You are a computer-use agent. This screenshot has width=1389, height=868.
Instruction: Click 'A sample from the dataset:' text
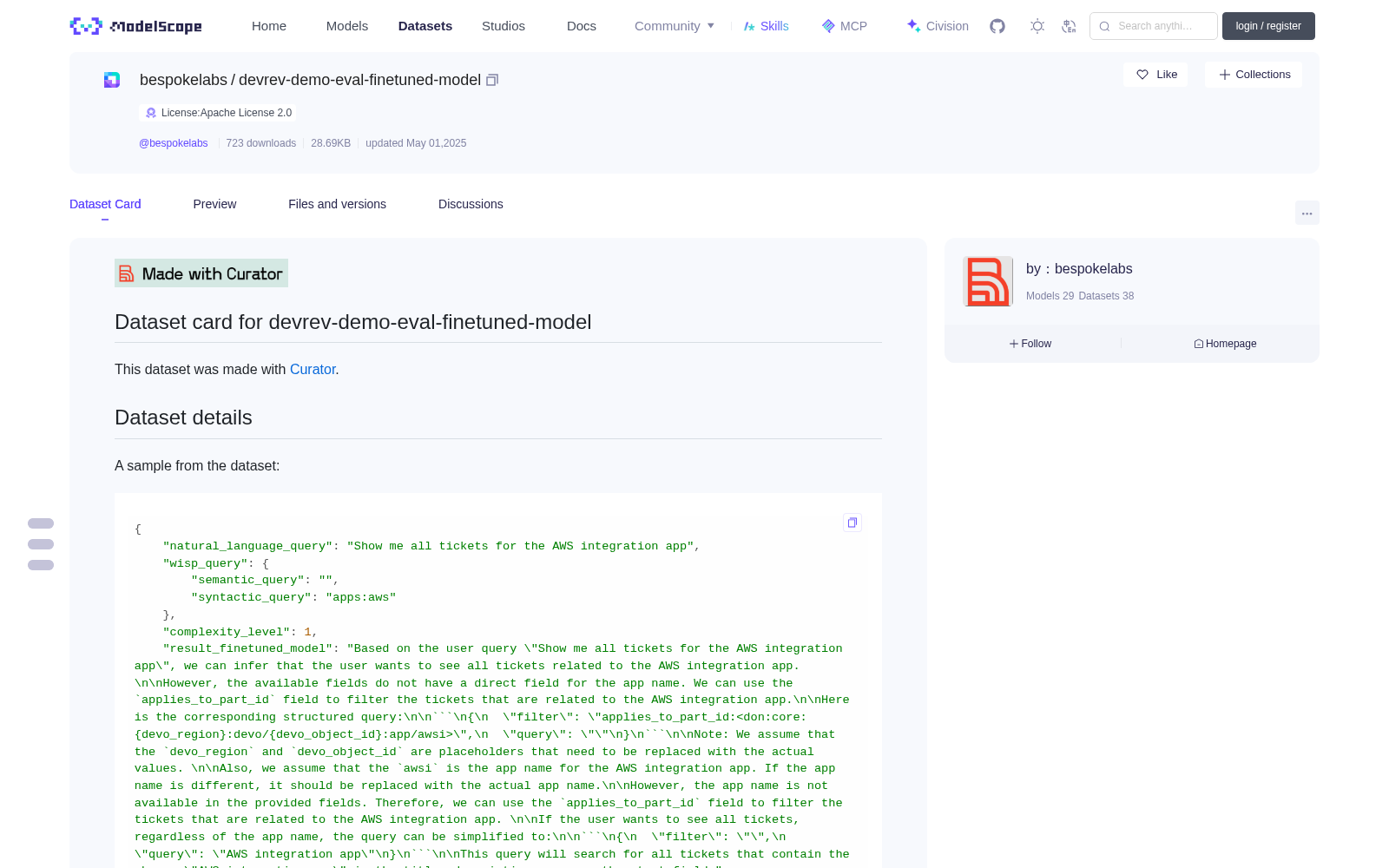[x=197, y=466]
